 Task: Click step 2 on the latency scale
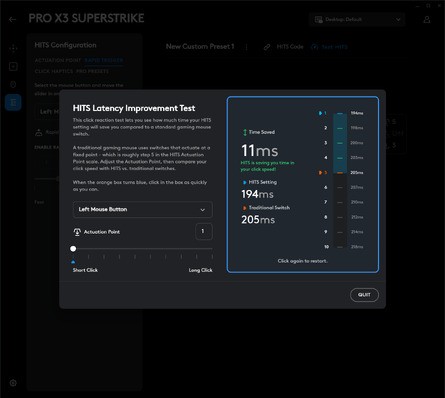pyautogui.click(x=326, y=128)
